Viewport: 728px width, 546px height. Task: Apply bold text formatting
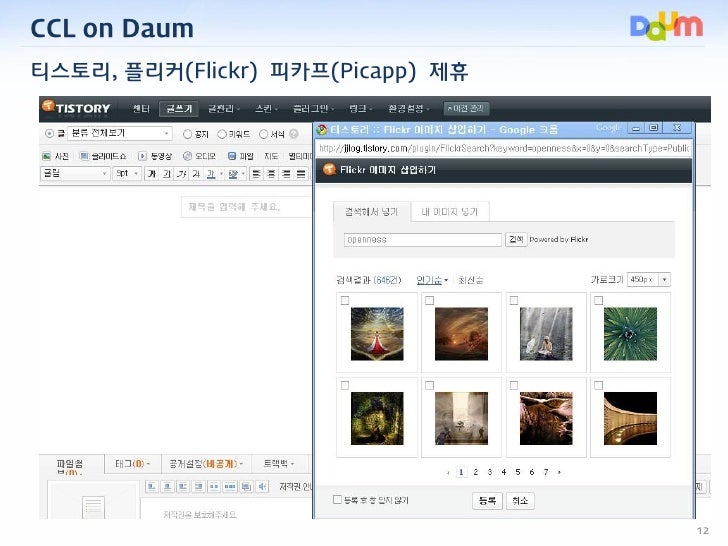151,174
